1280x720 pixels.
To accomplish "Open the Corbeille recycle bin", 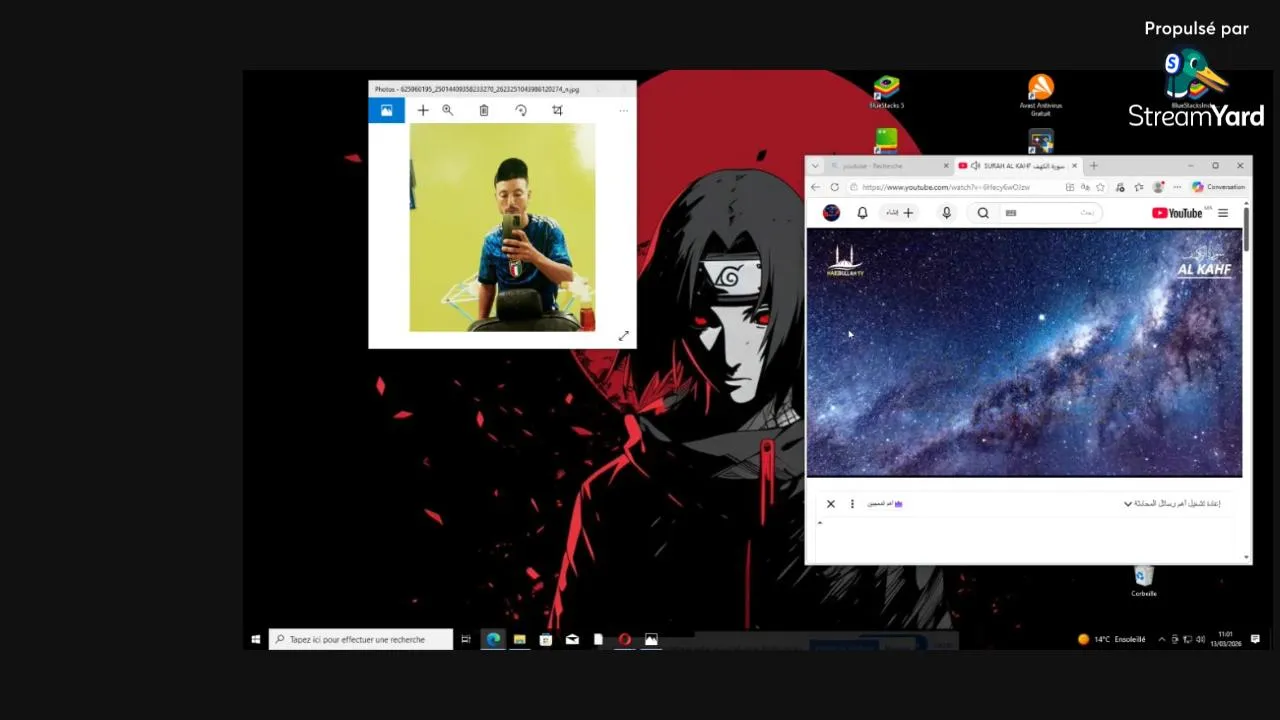I will pyautogui.click(x=1144, y=581).
